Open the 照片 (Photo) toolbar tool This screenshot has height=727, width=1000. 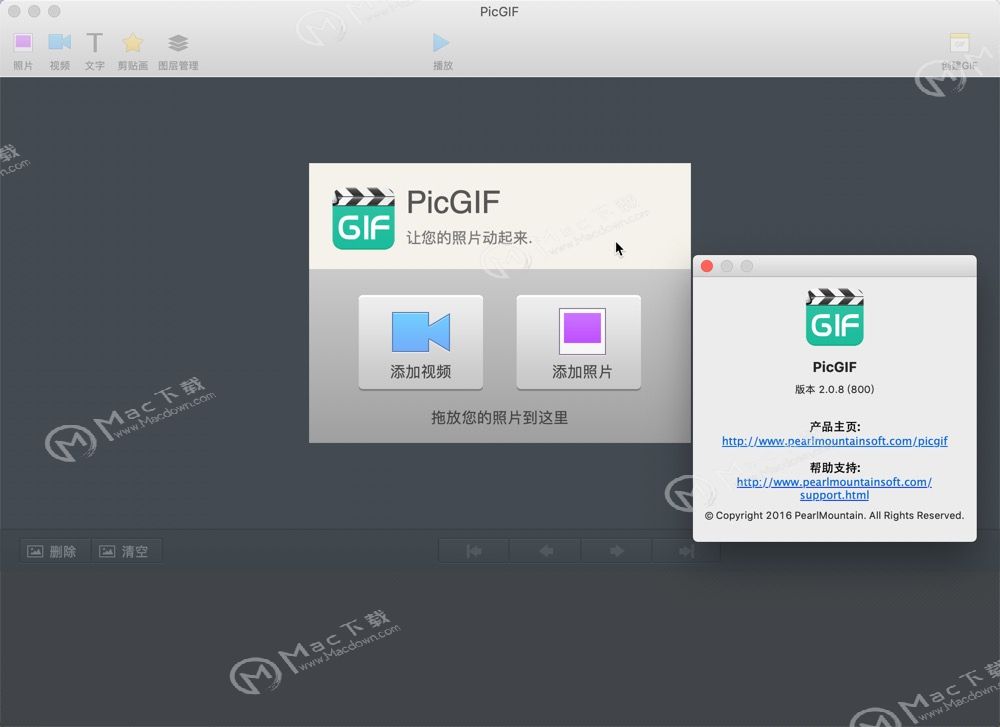pos(23,51)
